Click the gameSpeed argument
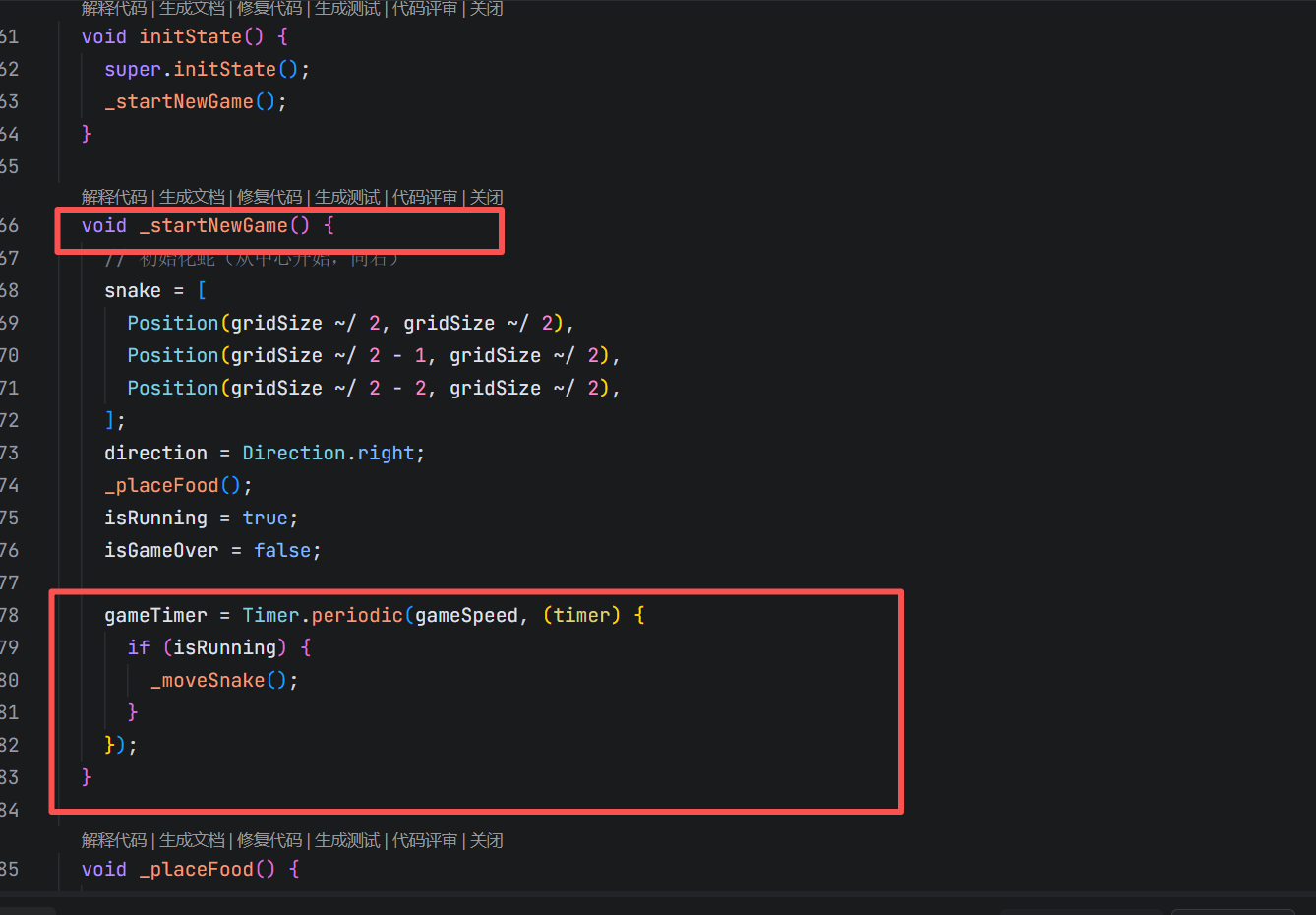The image size is (1316, 915). [x=466, y=615]
